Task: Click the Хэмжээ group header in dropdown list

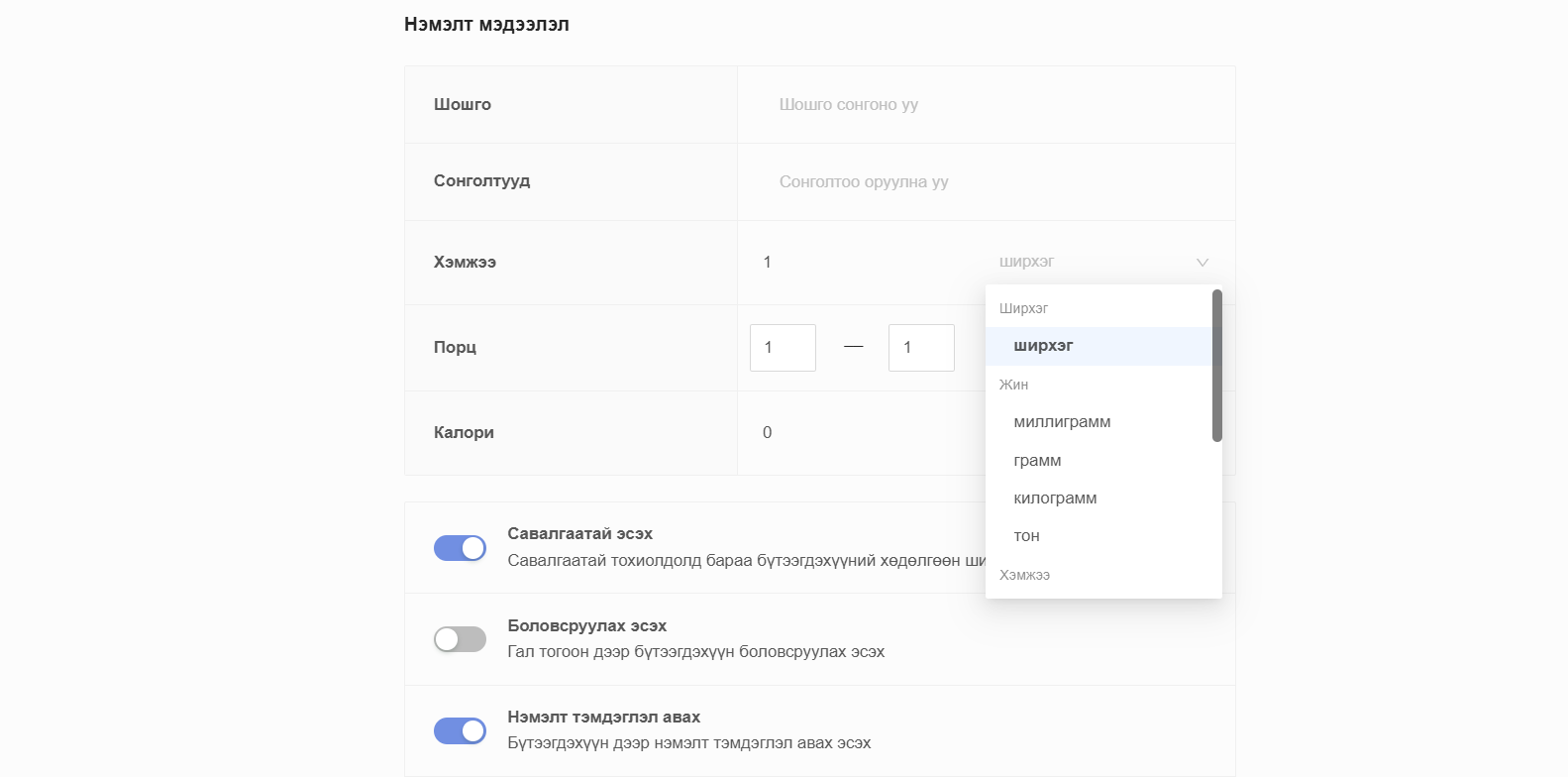Action: tap(1024, 575)
